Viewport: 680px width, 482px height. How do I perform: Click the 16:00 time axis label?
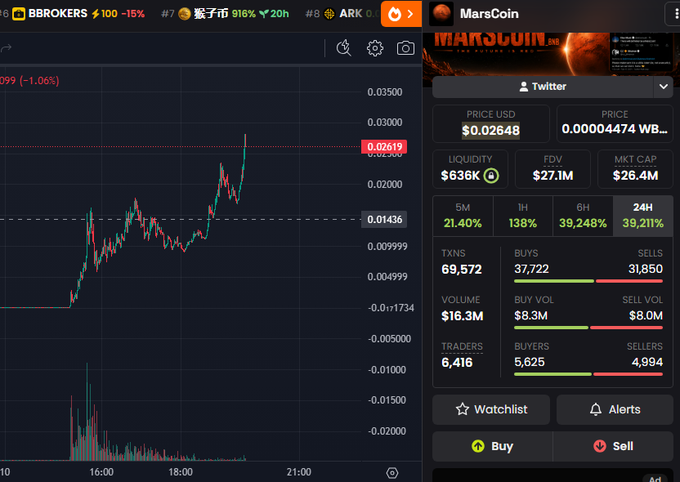click(101, 472)
